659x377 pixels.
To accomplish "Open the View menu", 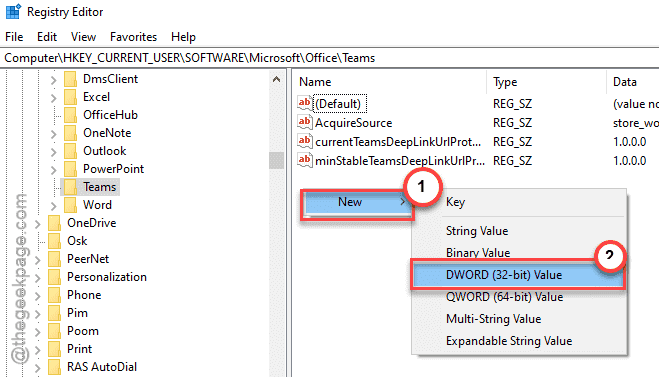I will (83, 37).
